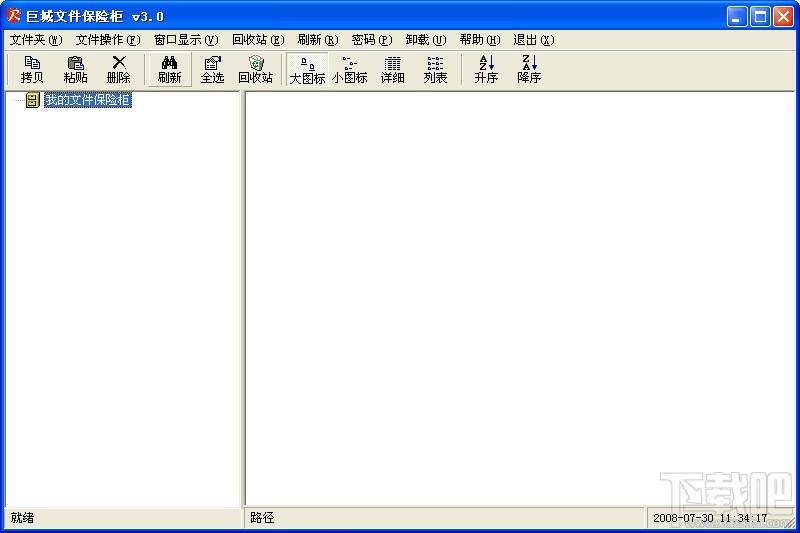Select 我的文件保险柜 tree node
This screenshot has height=533, width=800.
pyautogui.click(x=88, y=99)
